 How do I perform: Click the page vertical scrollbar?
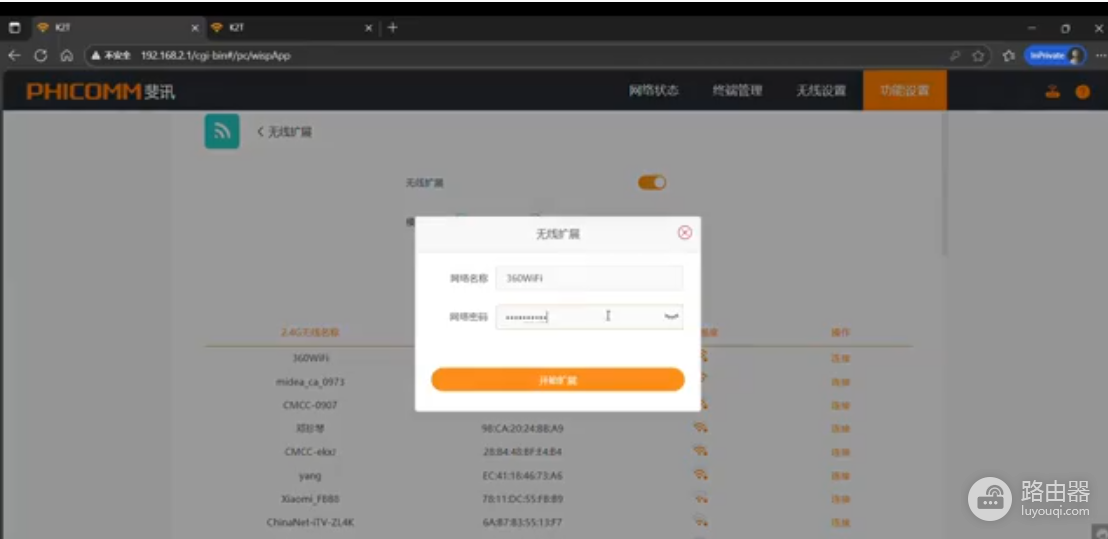pyautogui.click(x=944, y=184)
